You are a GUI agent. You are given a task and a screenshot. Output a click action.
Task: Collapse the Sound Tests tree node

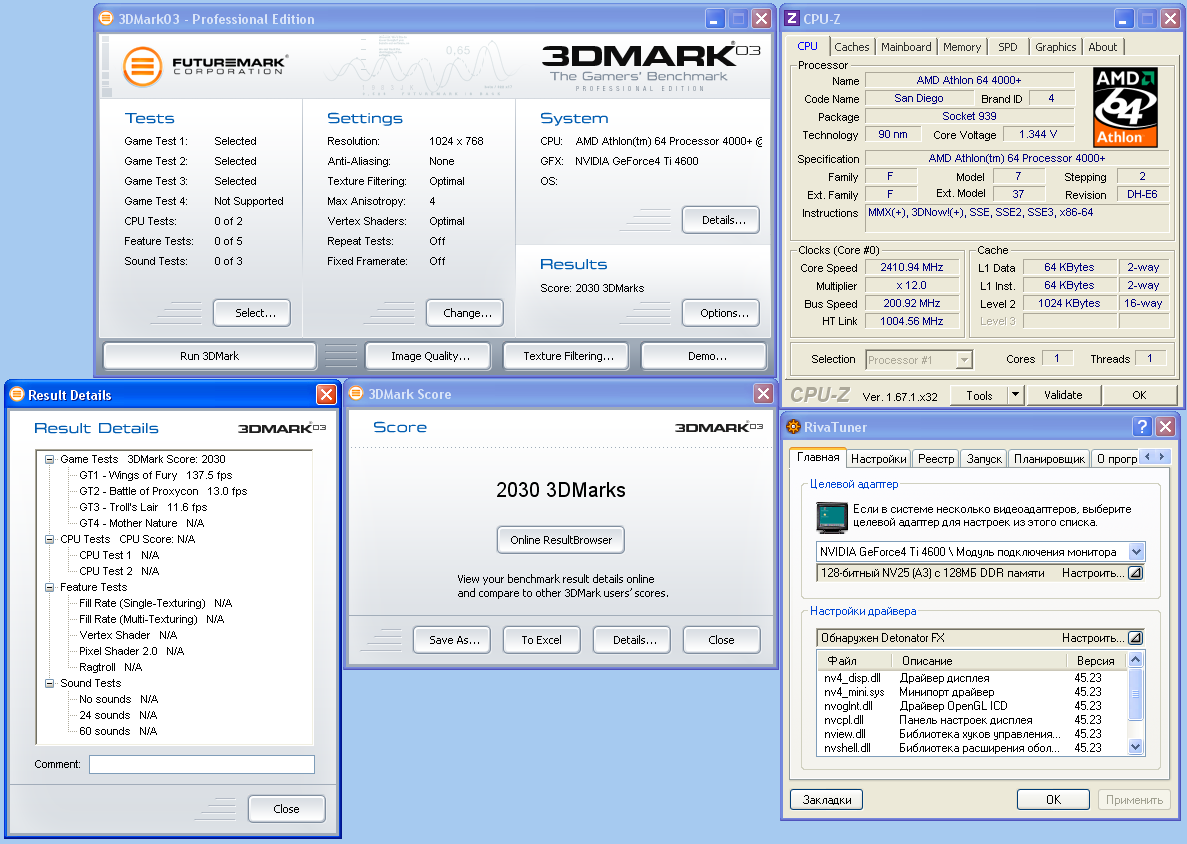click(x=49, y=684)
